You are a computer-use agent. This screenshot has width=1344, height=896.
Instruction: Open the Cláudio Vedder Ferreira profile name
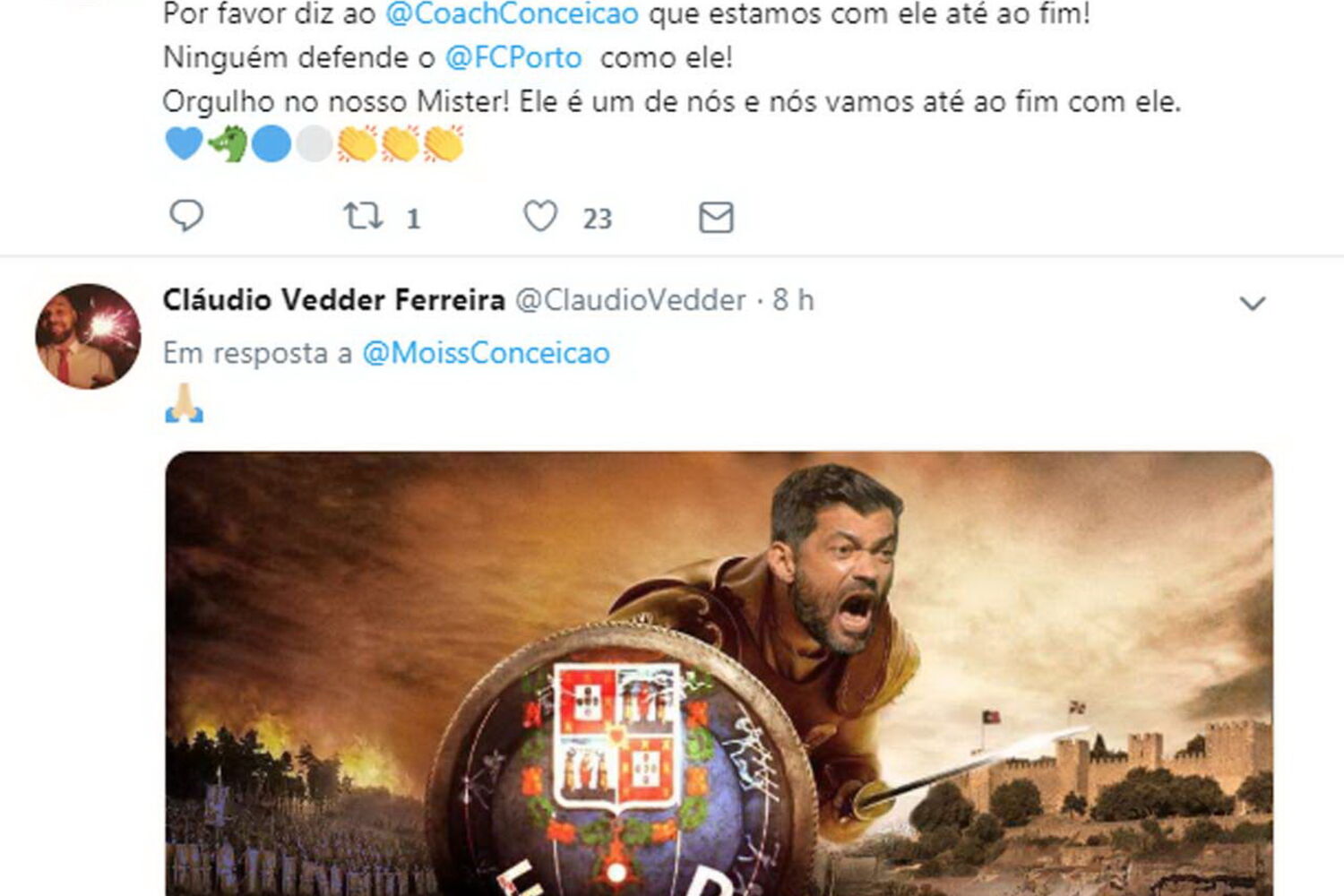pyautogui.click(x=333, y=300)
